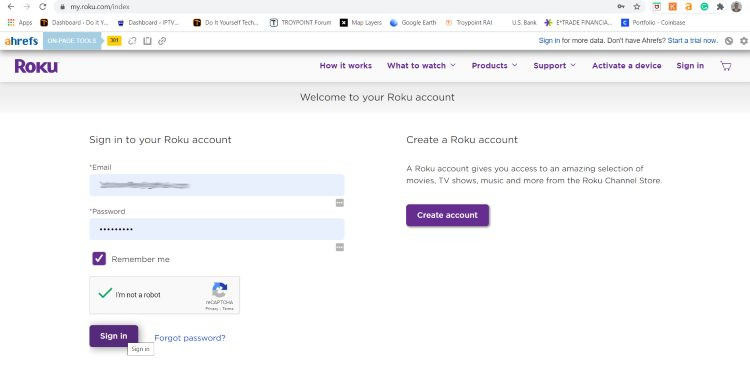
Task: Click the browser forward arrow
Action: [27, 7]
